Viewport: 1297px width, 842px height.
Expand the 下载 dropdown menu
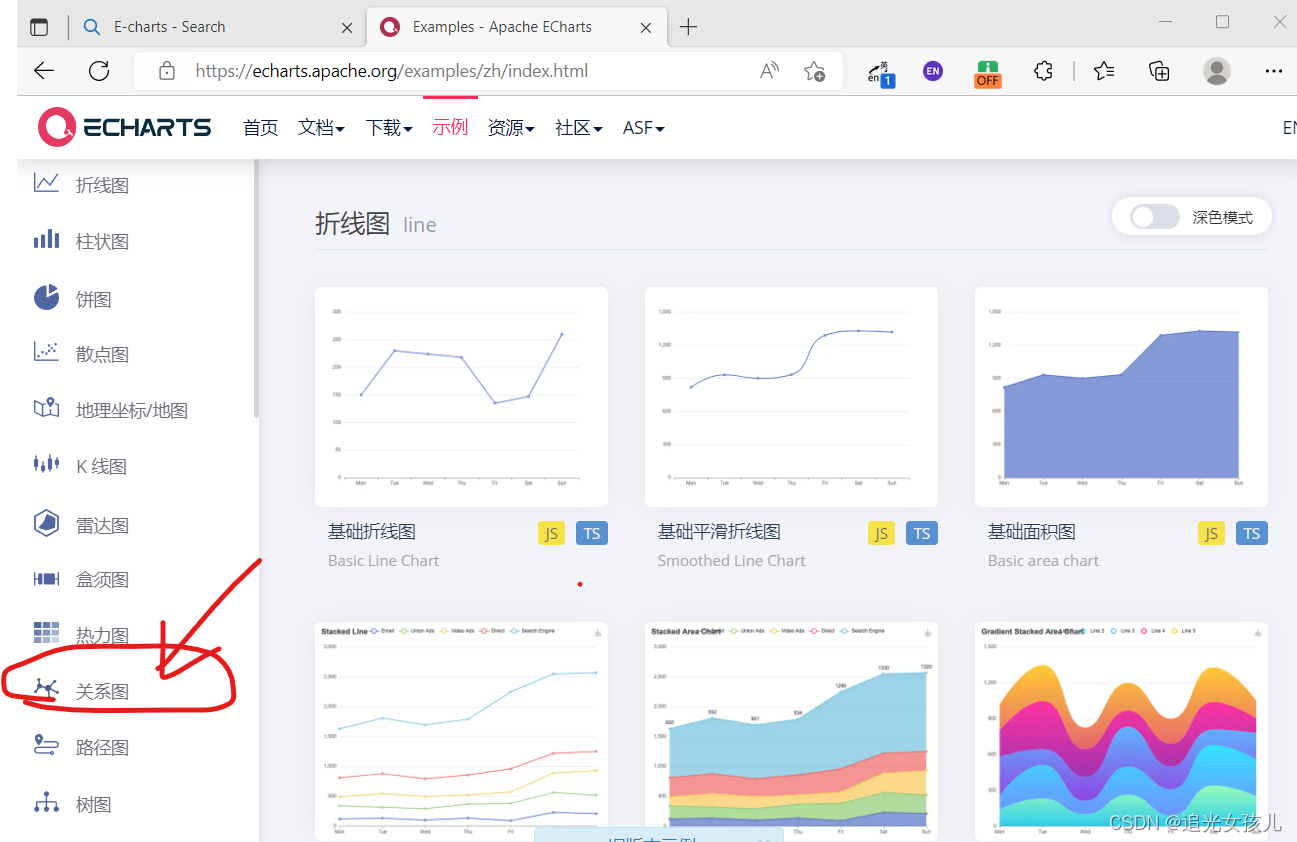coord(389,128)
